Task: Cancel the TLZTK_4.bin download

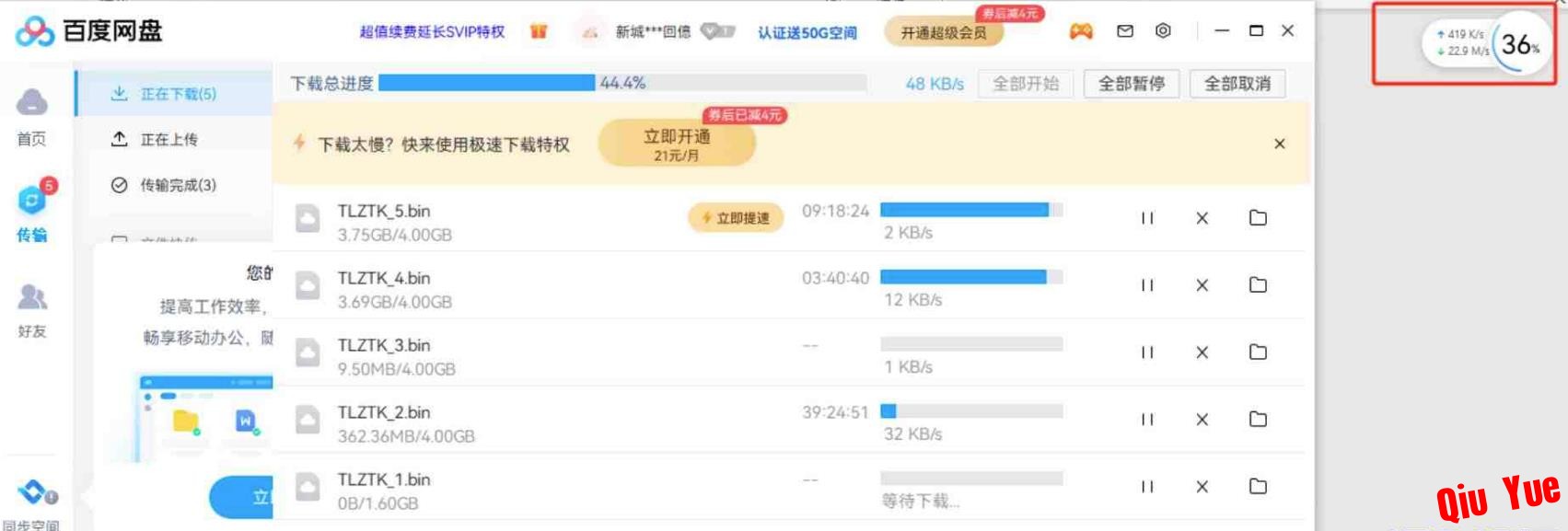Action: tap(1202, 285)
